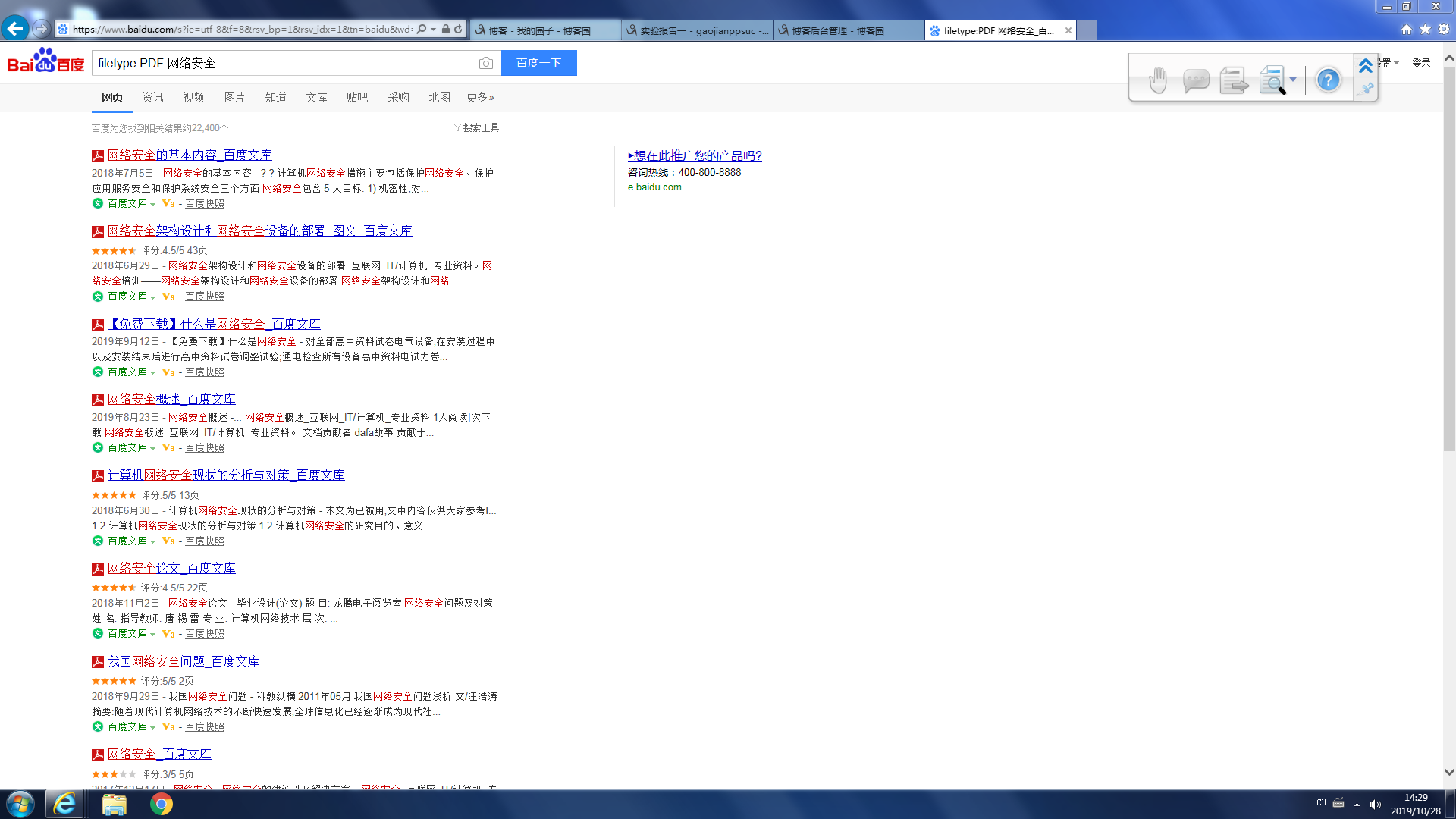This screenshot has height=819, width=1456.
Task: Click the hand pan tool icon
Action: (x=1157, y=80)
